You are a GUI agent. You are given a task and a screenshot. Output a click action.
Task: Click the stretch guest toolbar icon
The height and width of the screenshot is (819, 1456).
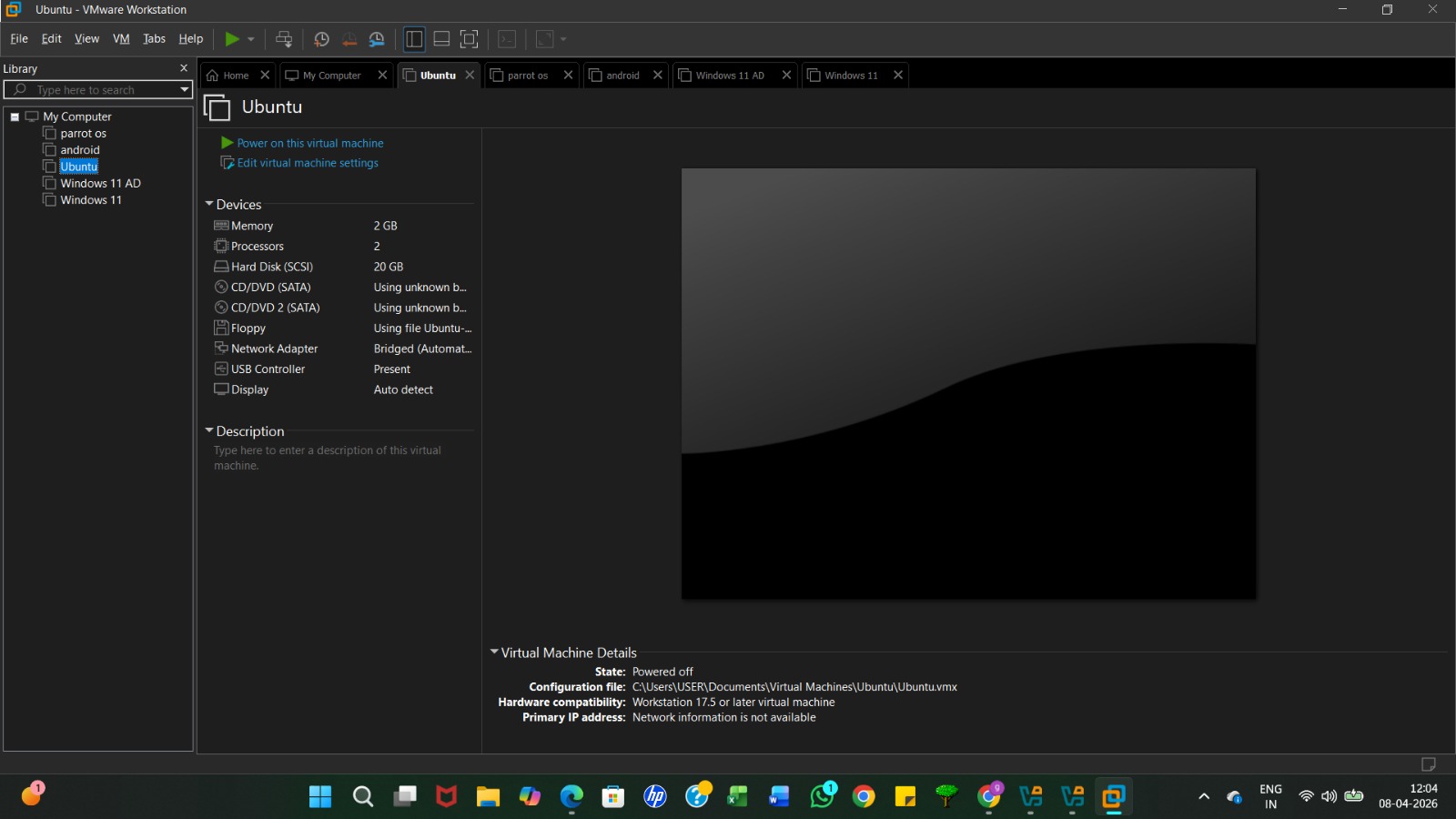[544, 39]
